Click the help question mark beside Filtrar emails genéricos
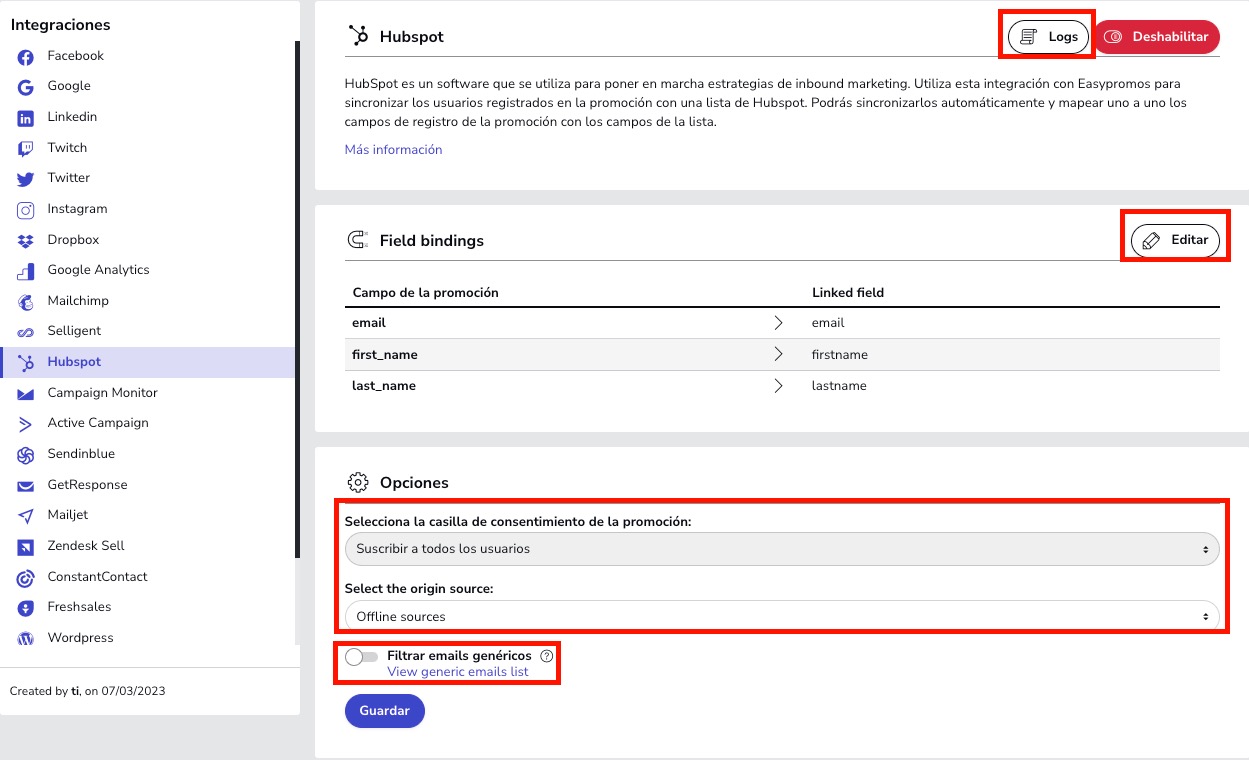The height and width of the screenshot is (760, 1249). coord(546,656)
